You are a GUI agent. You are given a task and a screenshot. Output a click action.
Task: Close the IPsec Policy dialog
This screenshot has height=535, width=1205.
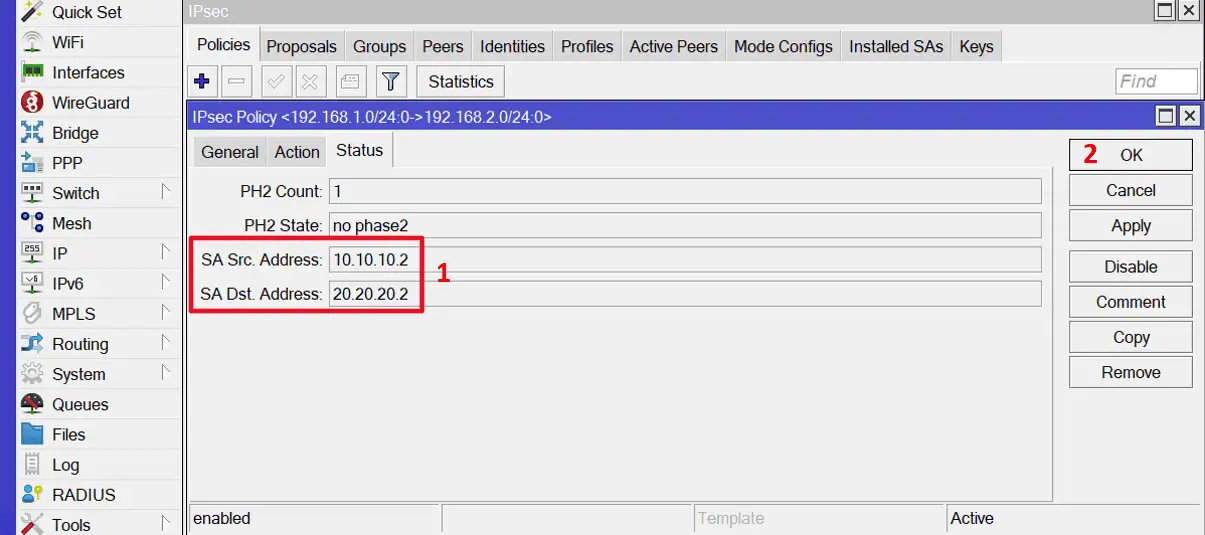click(x=1189, y=116)
